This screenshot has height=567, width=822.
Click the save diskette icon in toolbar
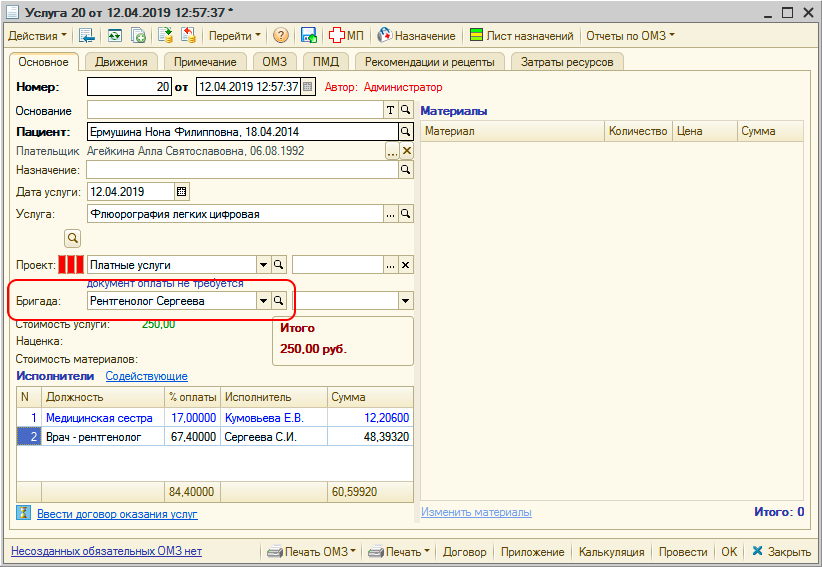pos(309,35)
